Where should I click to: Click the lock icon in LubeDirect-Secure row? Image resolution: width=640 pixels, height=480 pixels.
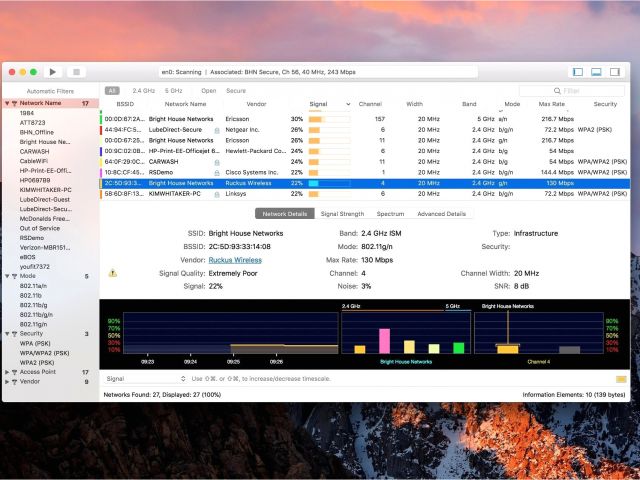pos(217,130)
